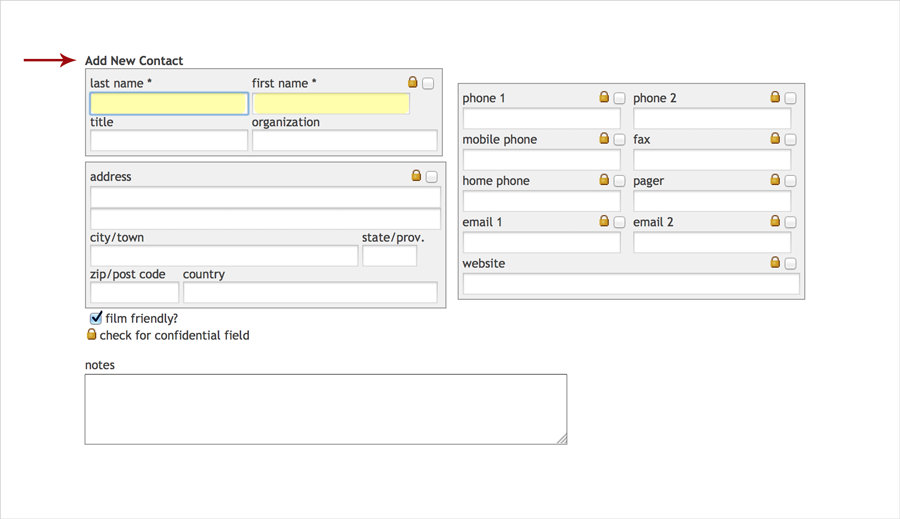Click inside the notes text area
The image size is (900, 519).
[325, 409]
